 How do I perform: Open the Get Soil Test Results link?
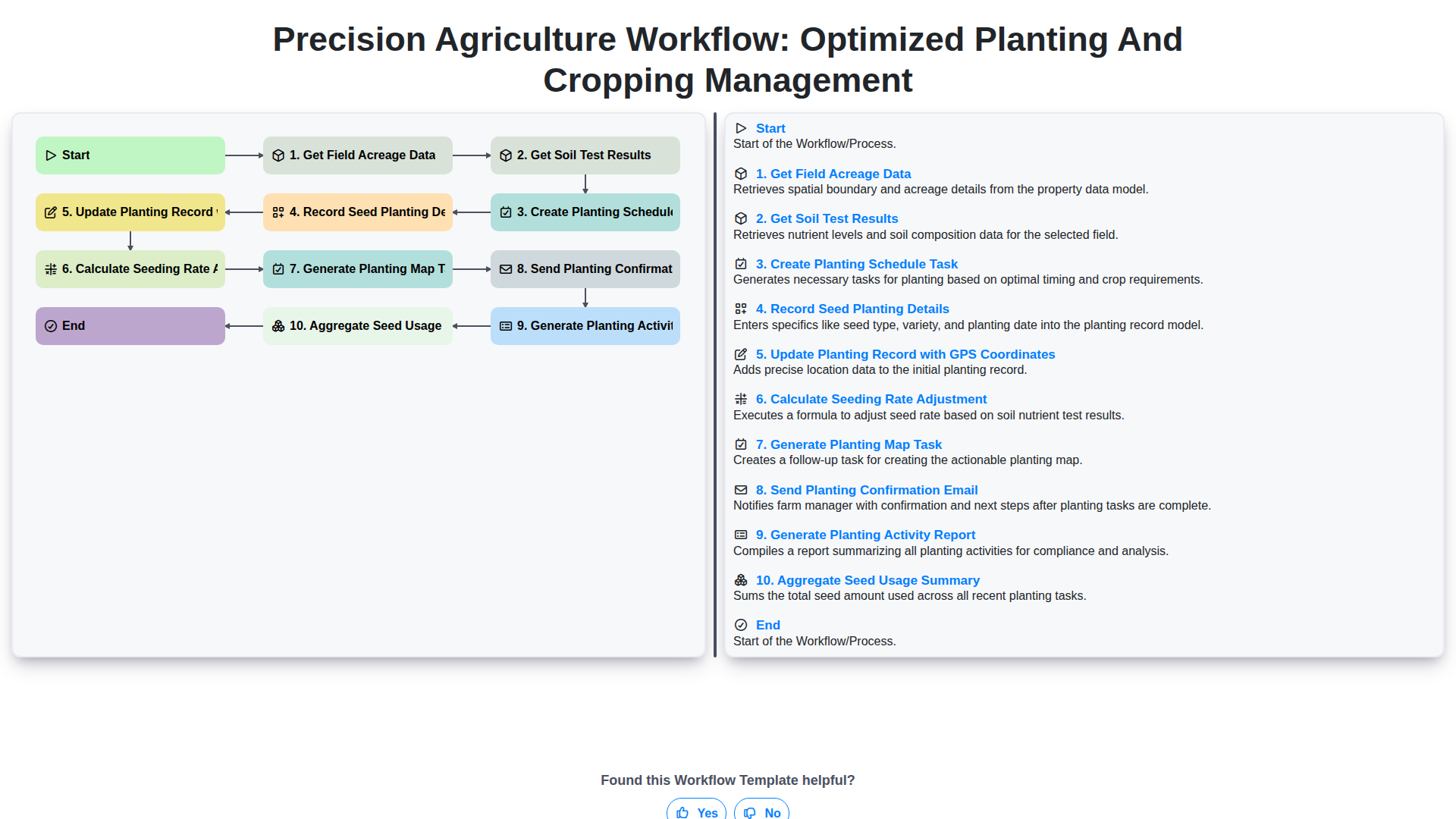[x=827, y=219]
